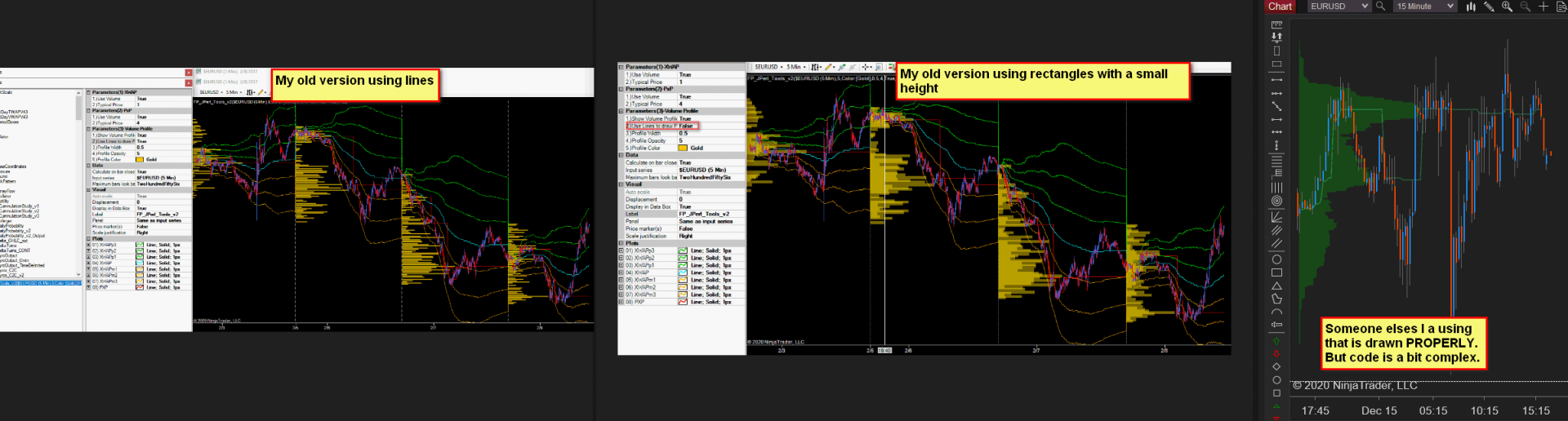
Task: Edit the Label FP_JPerl_Tools_v2 field, middle window
Action: (711, 214)
